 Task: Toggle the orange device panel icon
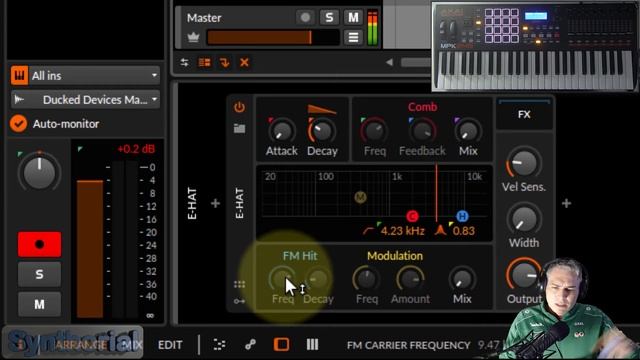pyautogui.click(x=281, y=345)
